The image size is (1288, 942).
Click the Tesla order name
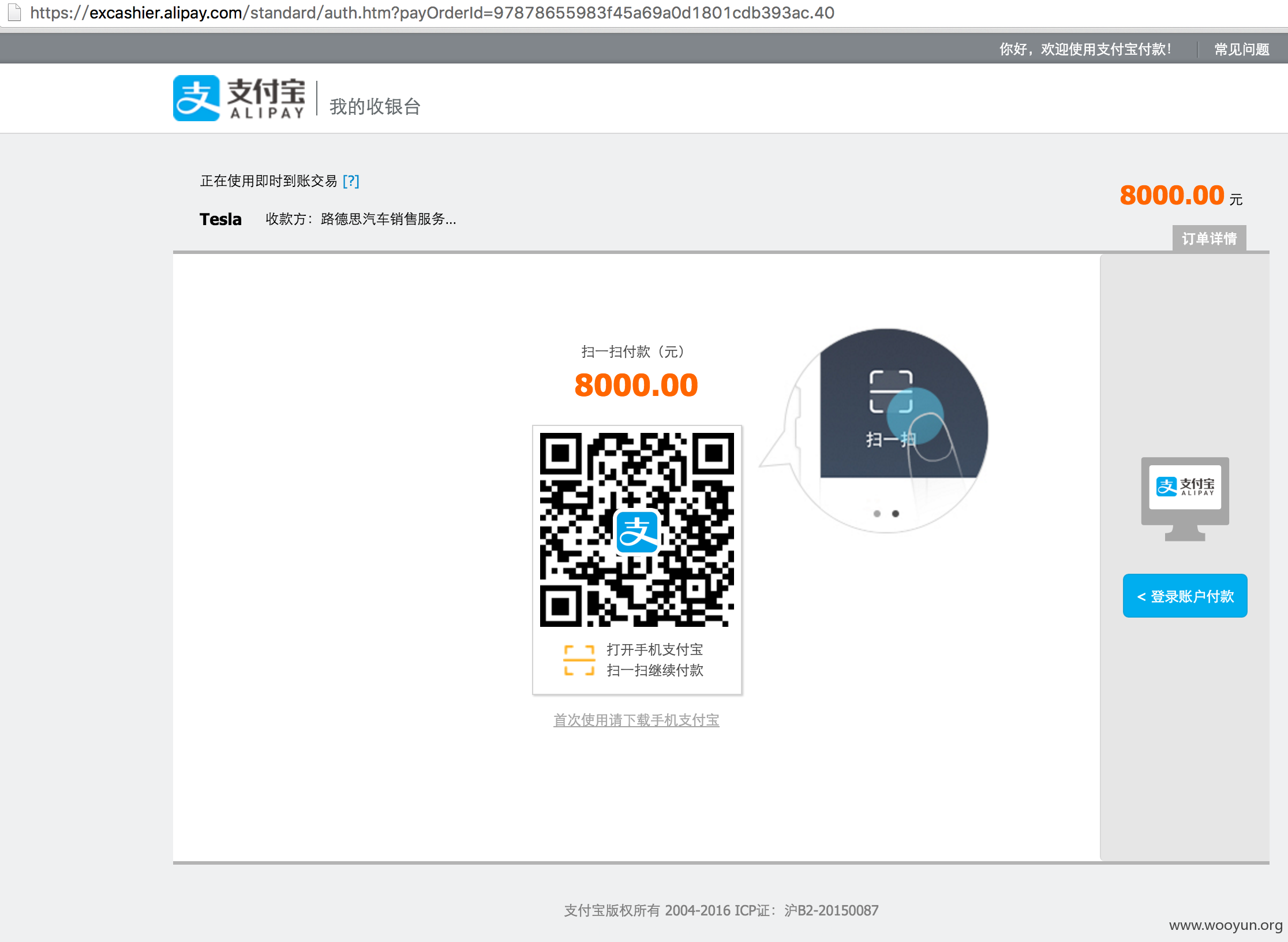pyautogui.click(x=220, y=219)
